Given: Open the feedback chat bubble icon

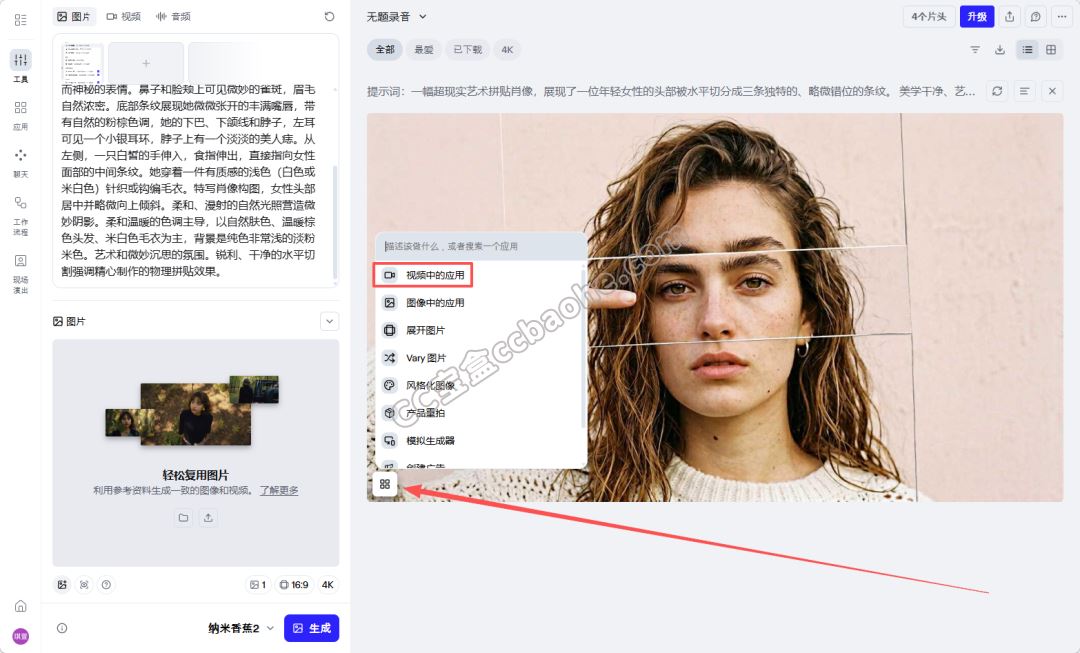Looking at the screenshot, I should click(1035, 17).
